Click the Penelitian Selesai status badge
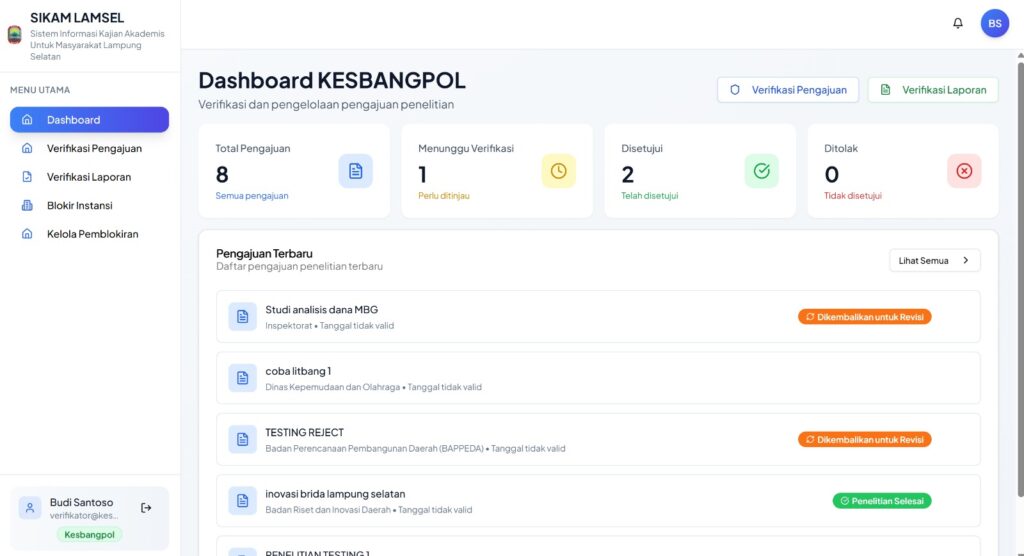This screenshot has height=556, width=1024. (x=881, y=501)
